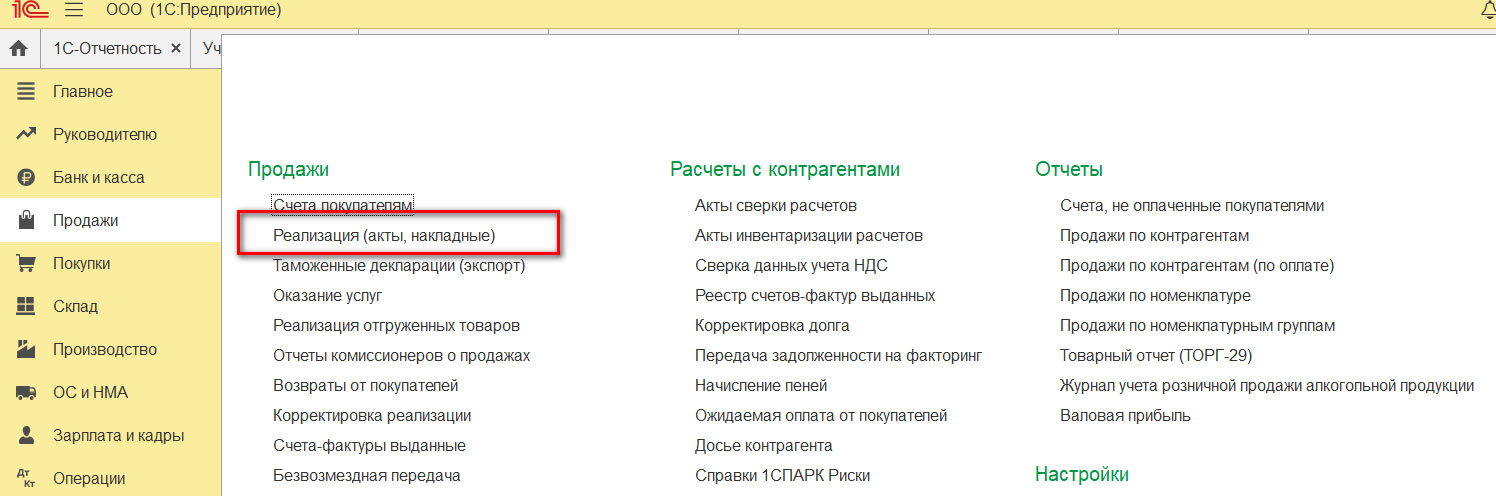Viewport: 1496px width, 496px height.
Task: Click the Руководителю chart icon
Action: (x=26, y=134)
